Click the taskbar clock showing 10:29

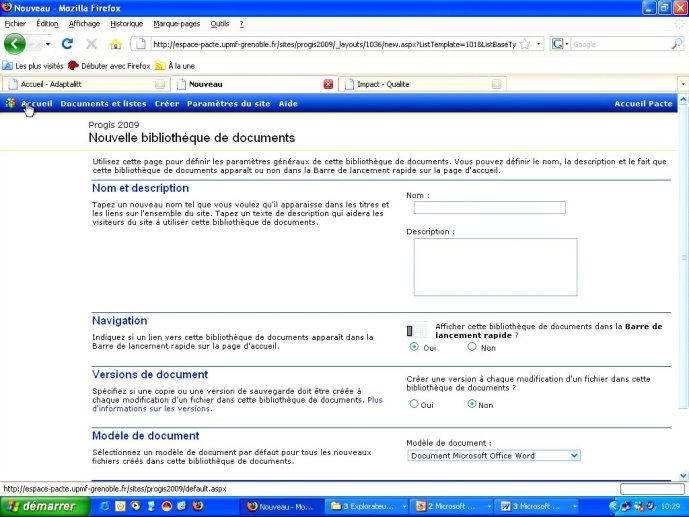click(670, 506)
